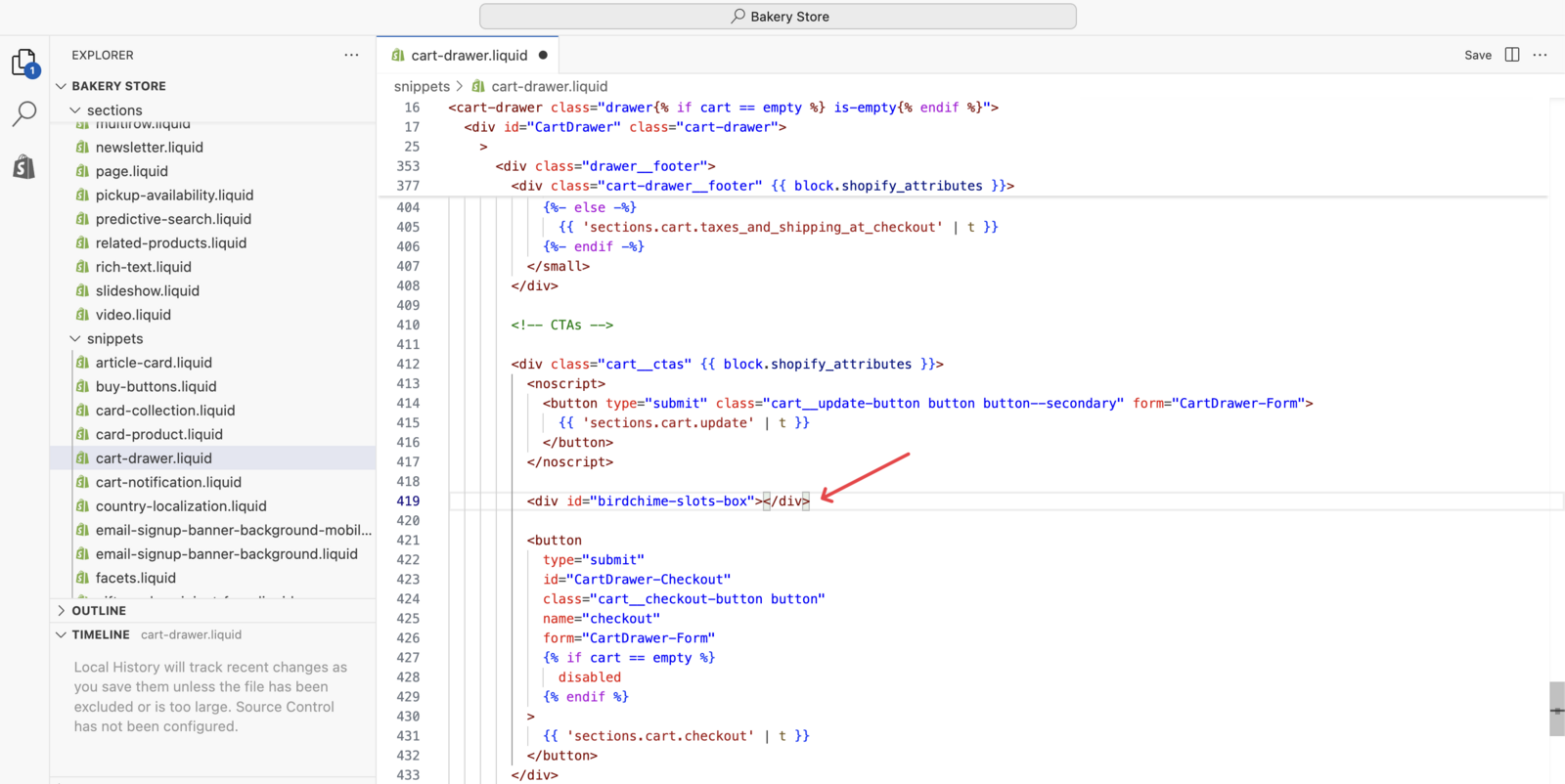Click sticky scroll line 16 cart-drawer tag
This screenshot has width=1565, height=784.
724,108
